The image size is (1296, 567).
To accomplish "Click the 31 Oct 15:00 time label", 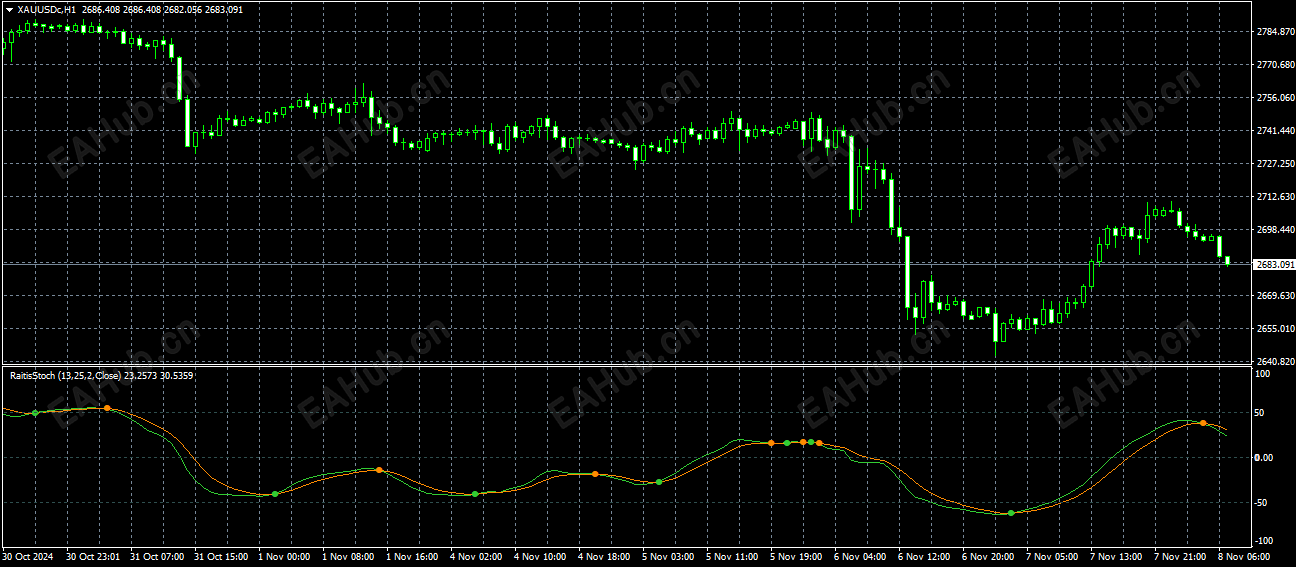I will [x=221, y=556].
